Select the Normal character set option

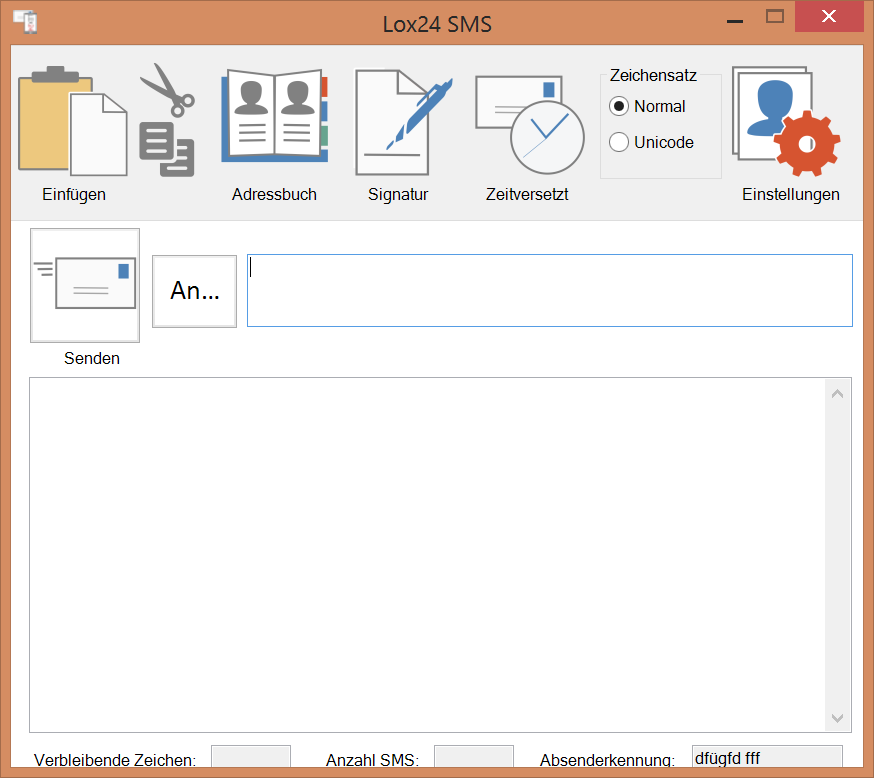619,106
